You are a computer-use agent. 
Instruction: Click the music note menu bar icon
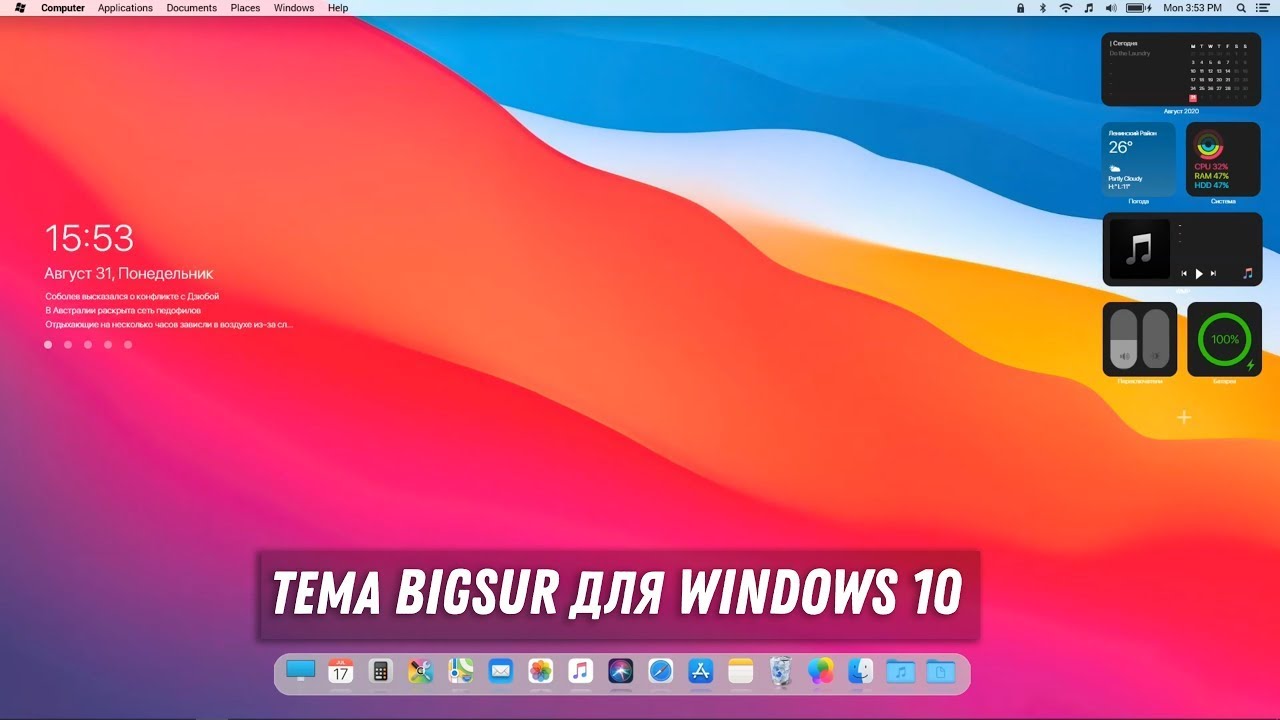(x=1089, y=8)
